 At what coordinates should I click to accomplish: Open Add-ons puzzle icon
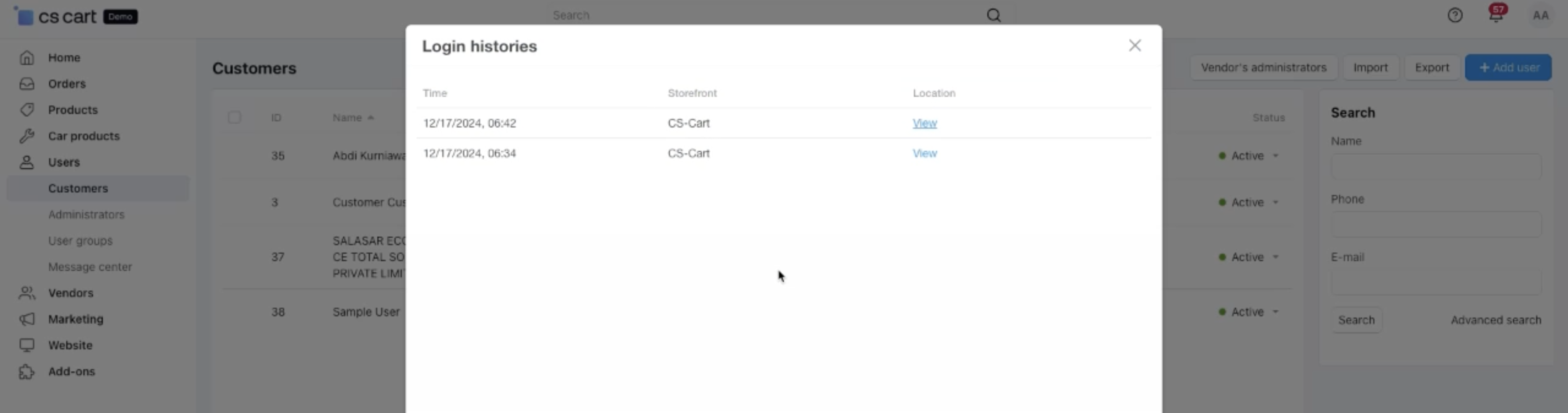point(27,372)
